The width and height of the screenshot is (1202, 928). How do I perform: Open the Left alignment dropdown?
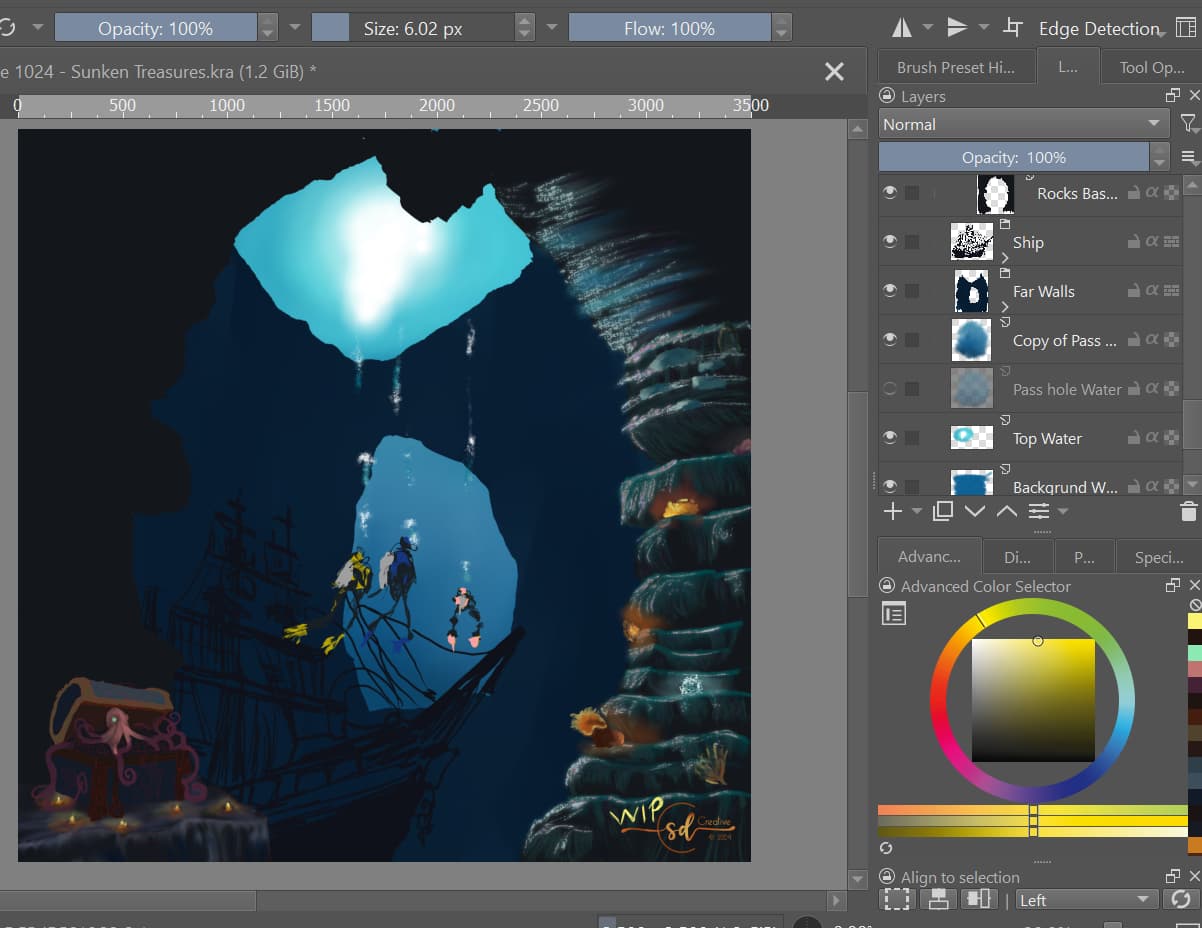coord(1085,900)
